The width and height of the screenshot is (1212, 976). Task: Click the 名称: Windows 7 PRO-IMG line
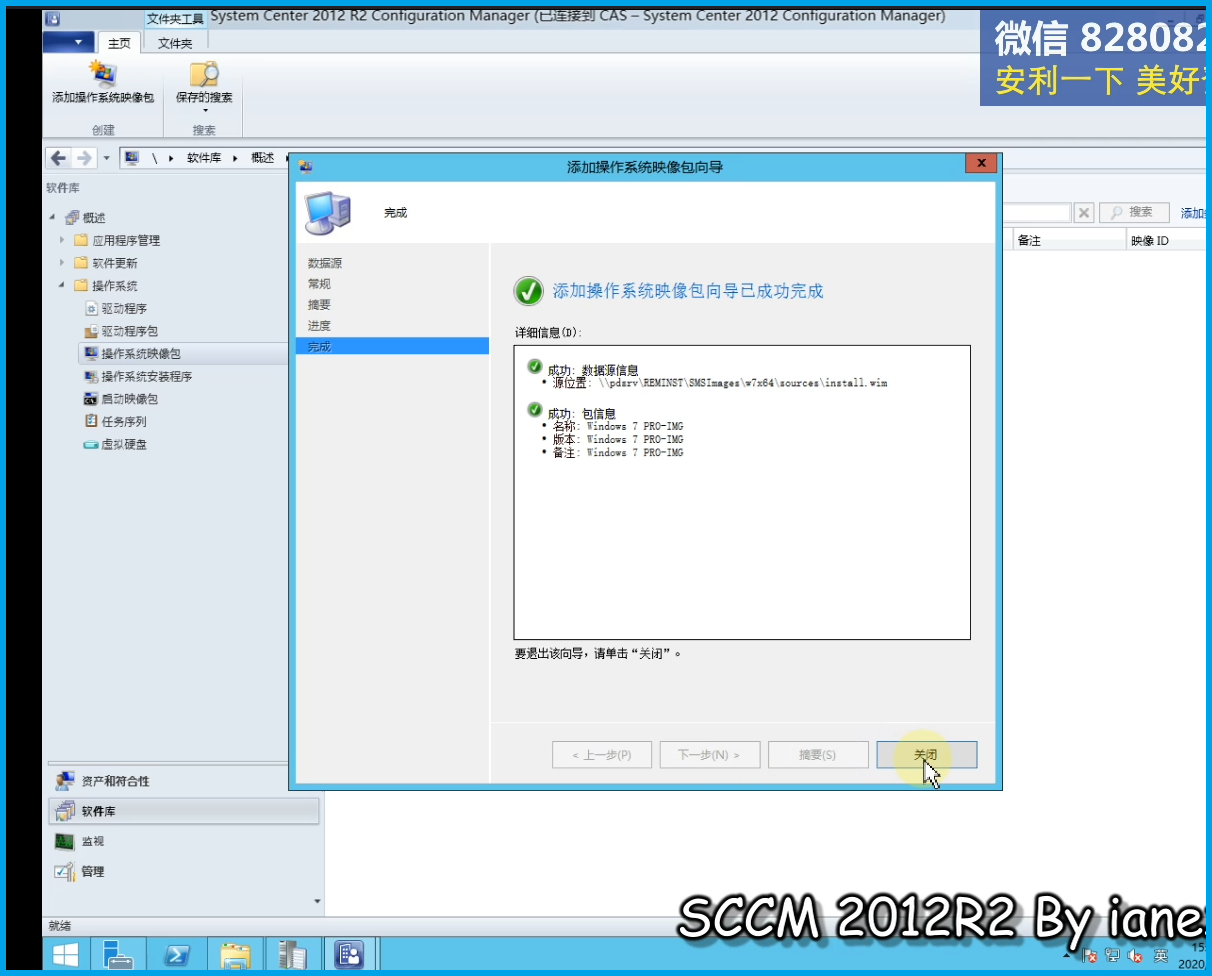(618, 426)
